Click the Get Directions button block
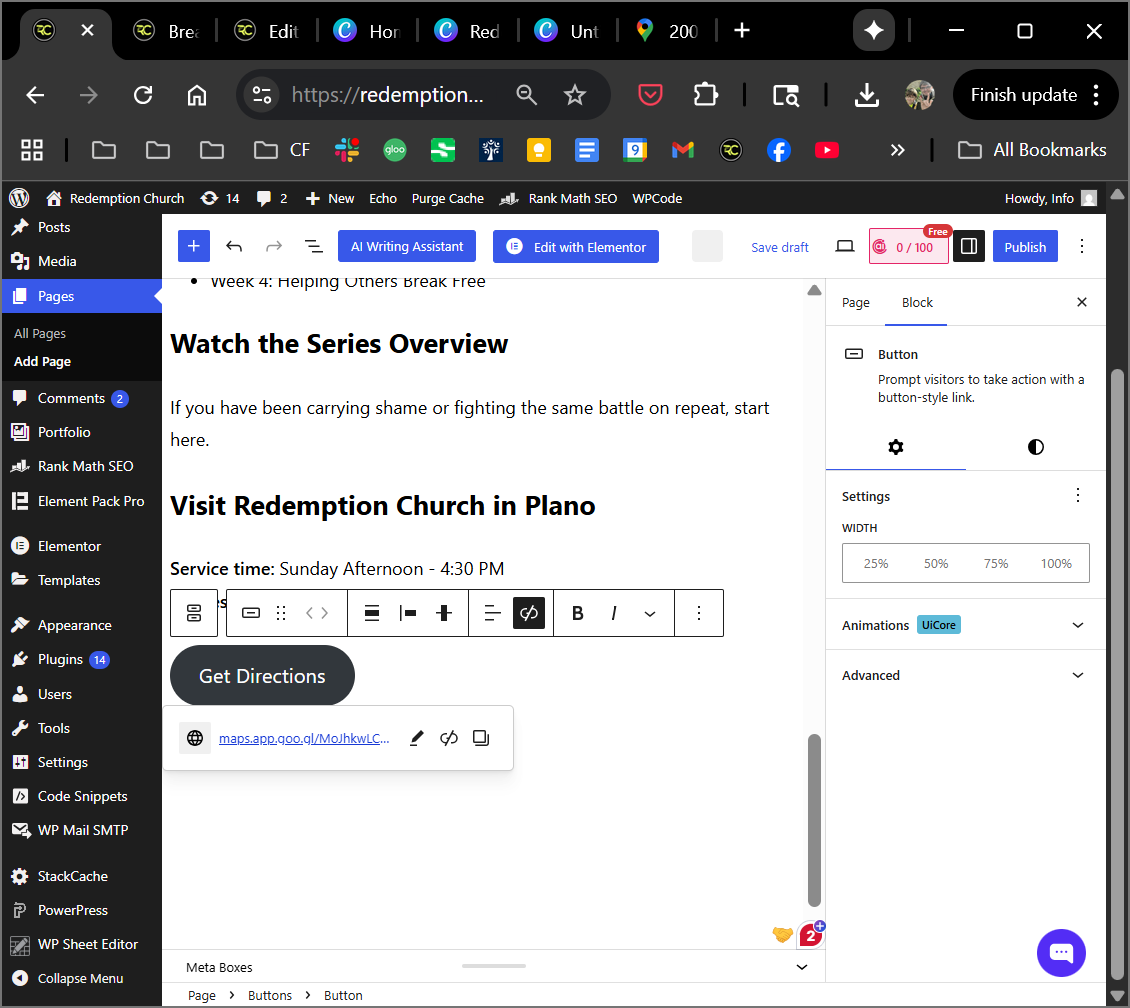 click(262, 676)
